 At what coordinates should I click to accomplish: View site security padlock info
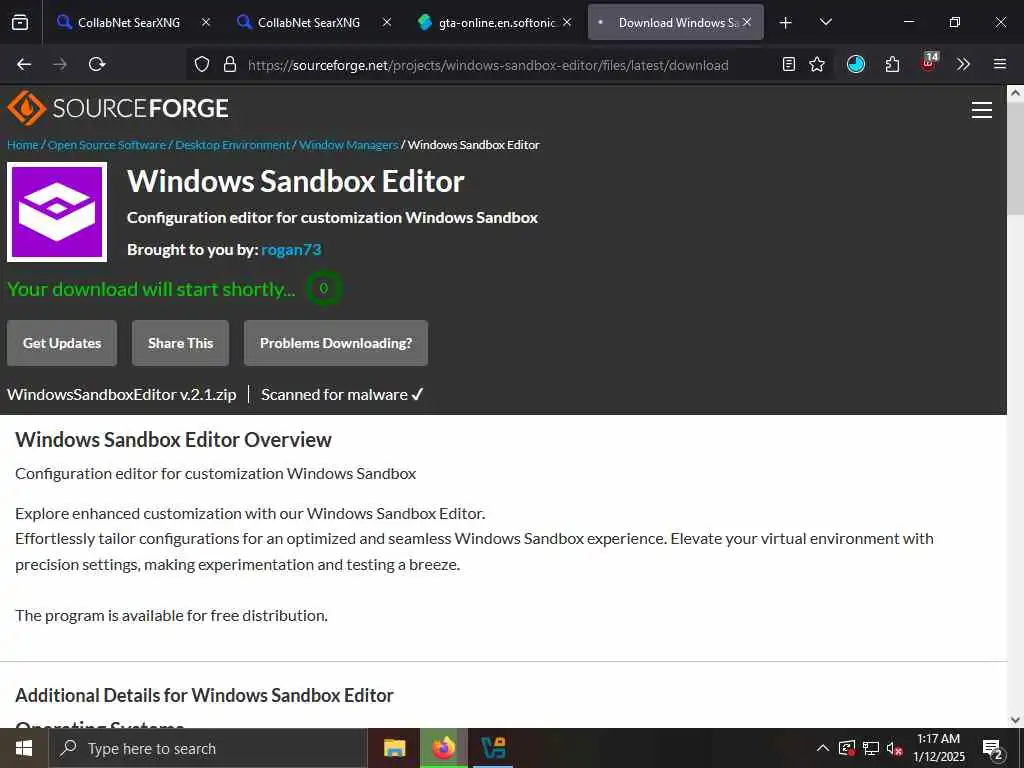[x=229, y=64]
